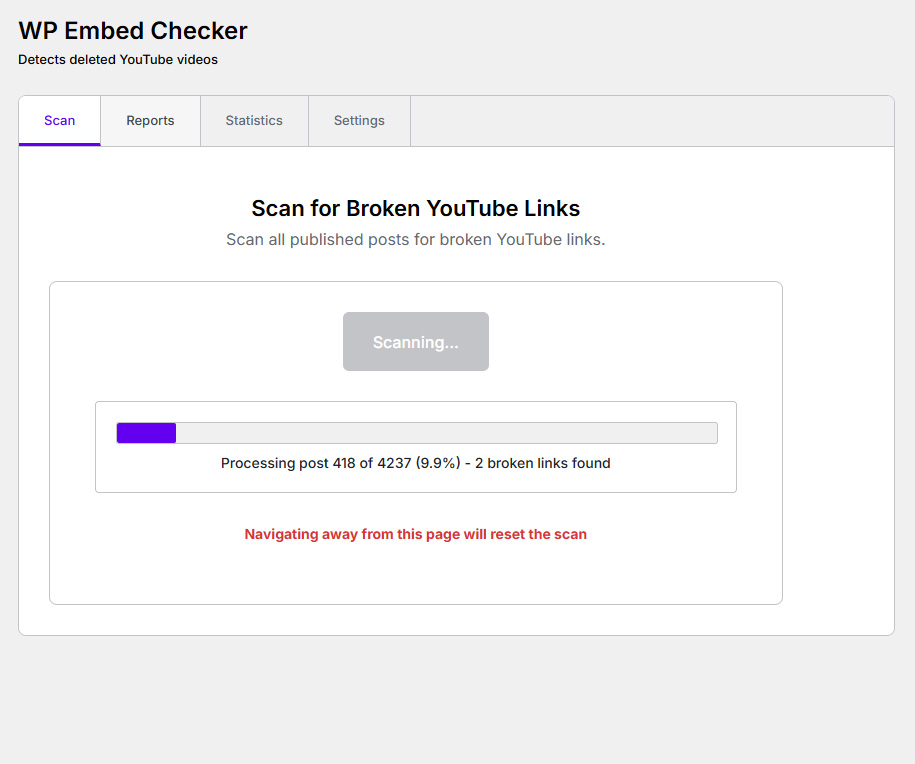Click the empty gray progress bar portion
Image resolution: width=915 pixels, height=764 pixels.
coord(446,433)
